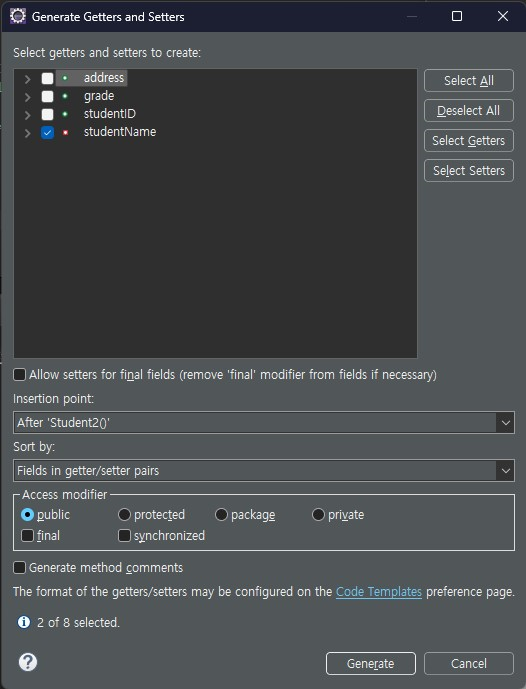Select the studentID field row label
The width and height of the screenshot is (526, 689).
coord(110,114)
